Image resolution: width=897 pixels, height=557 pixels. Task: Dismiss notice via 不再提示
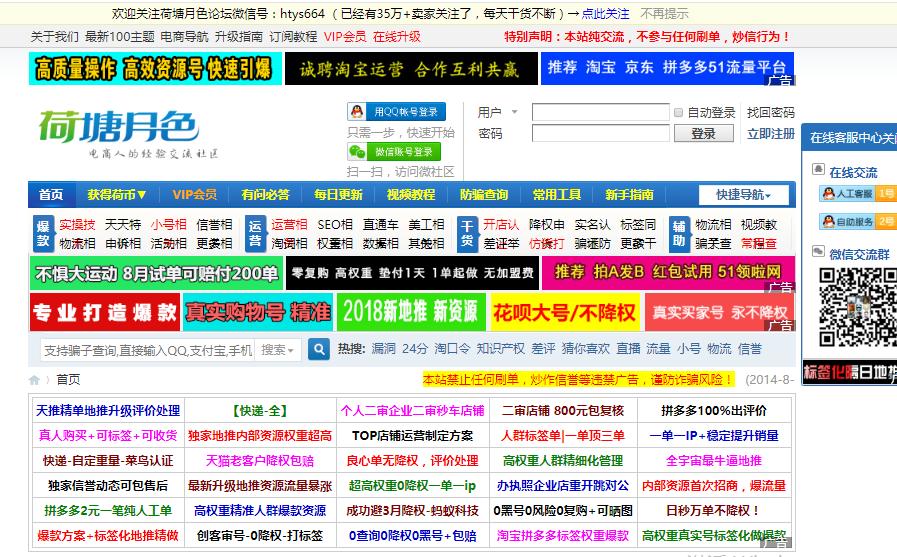pos(664,14)
